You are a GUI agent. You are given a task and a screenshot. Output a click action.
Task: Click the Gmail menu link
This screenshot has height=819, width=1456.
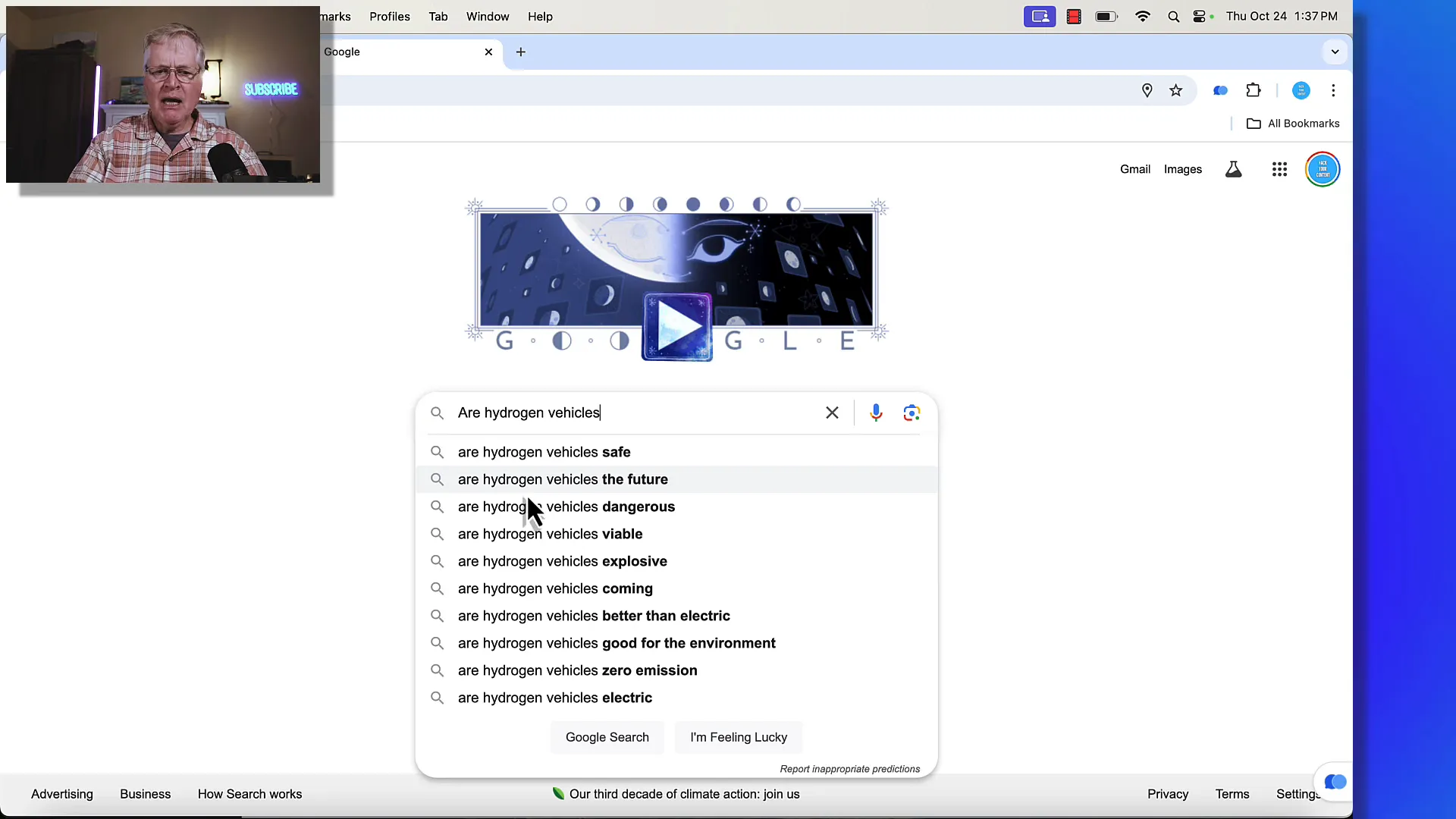tap(1135, 169)
